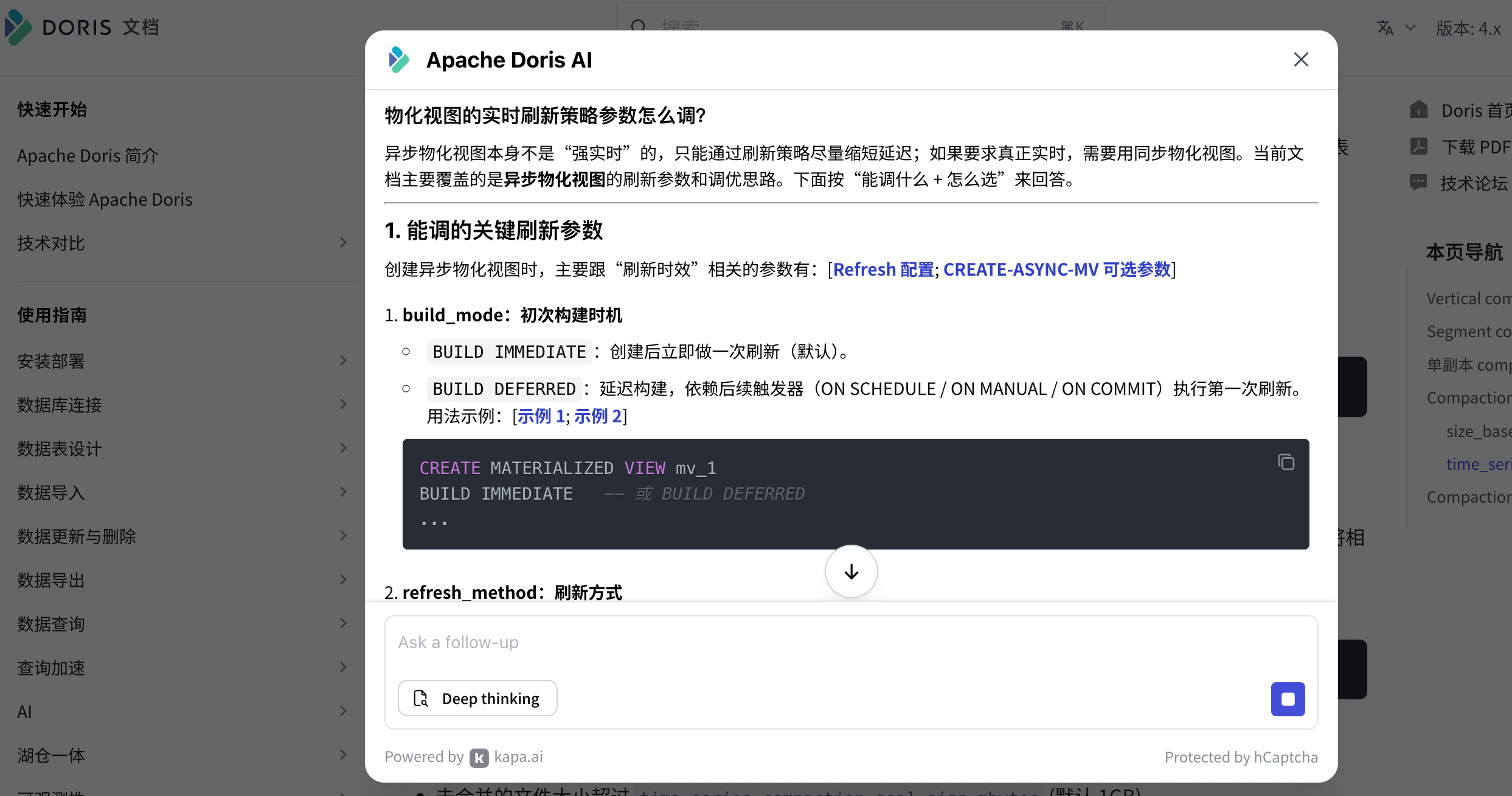Click the Doris logo in dialog header
This screenshot has width=1512, height=796.
click(x=399, y=60)
